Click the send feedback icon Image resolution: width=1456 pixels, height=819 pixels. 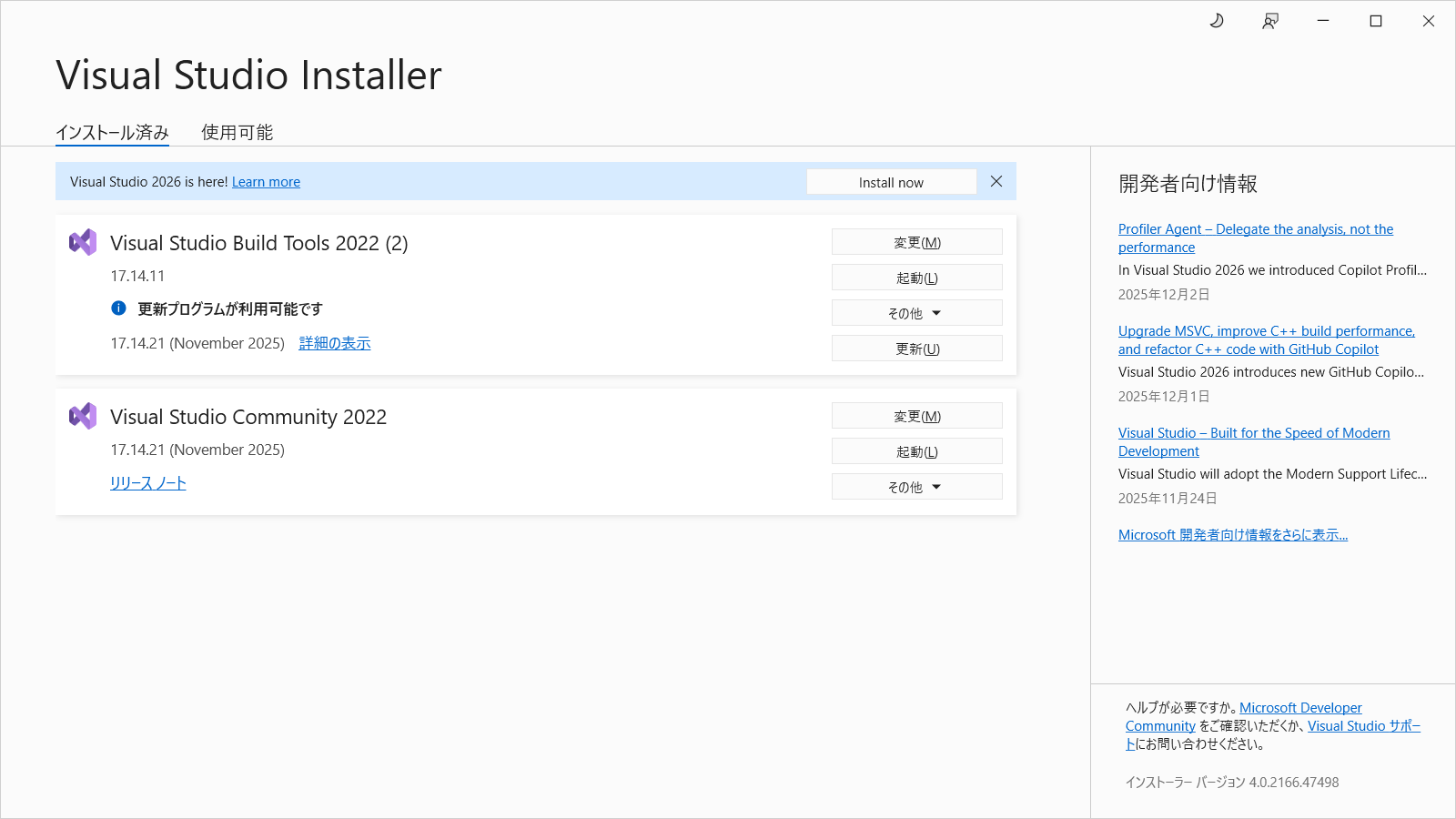[1270, 21]
